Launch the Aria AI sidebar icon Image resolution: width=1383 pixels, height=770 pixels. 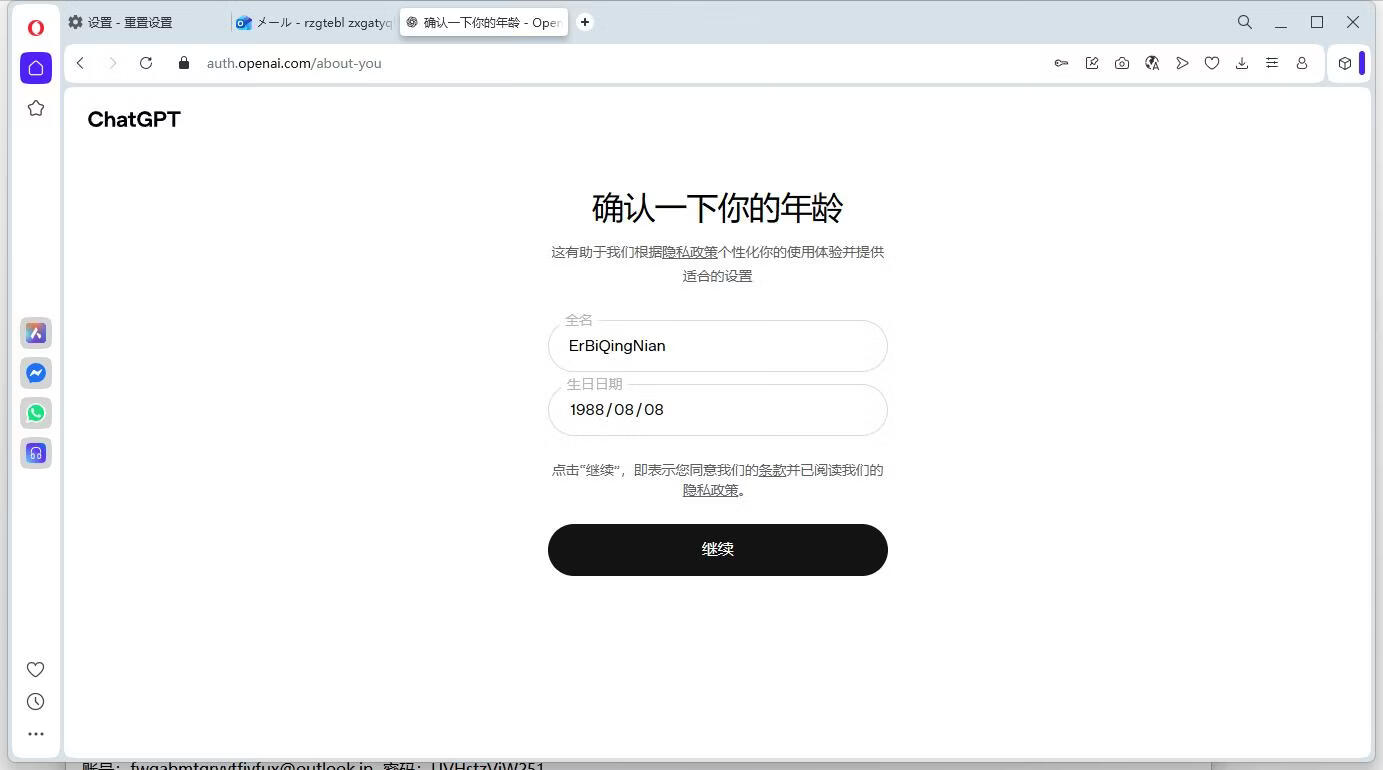[x=36, y=333]
